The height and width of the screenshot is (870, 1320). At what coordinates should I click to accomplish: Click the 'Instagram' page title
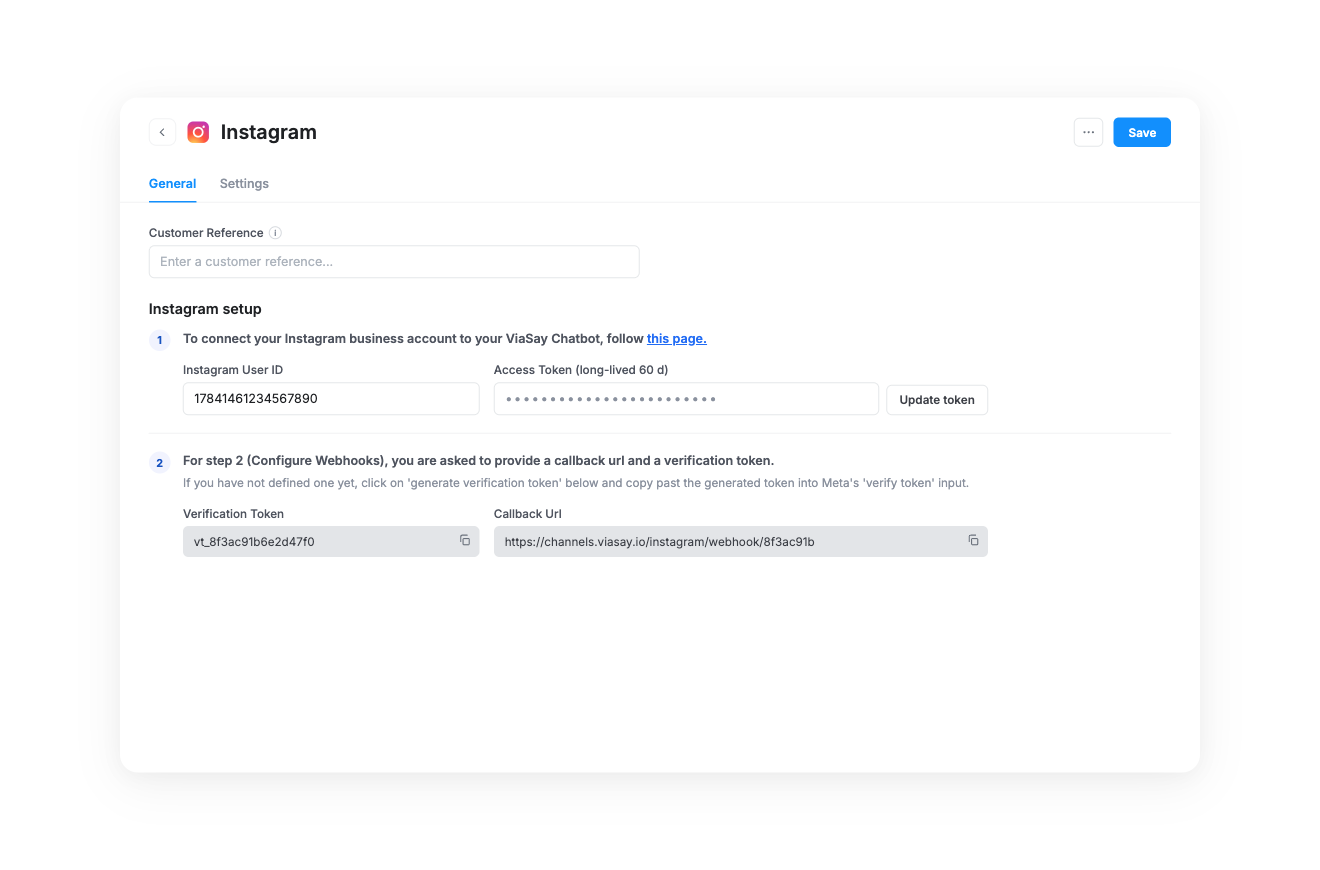pyautogui.click(x=269, y=132)
